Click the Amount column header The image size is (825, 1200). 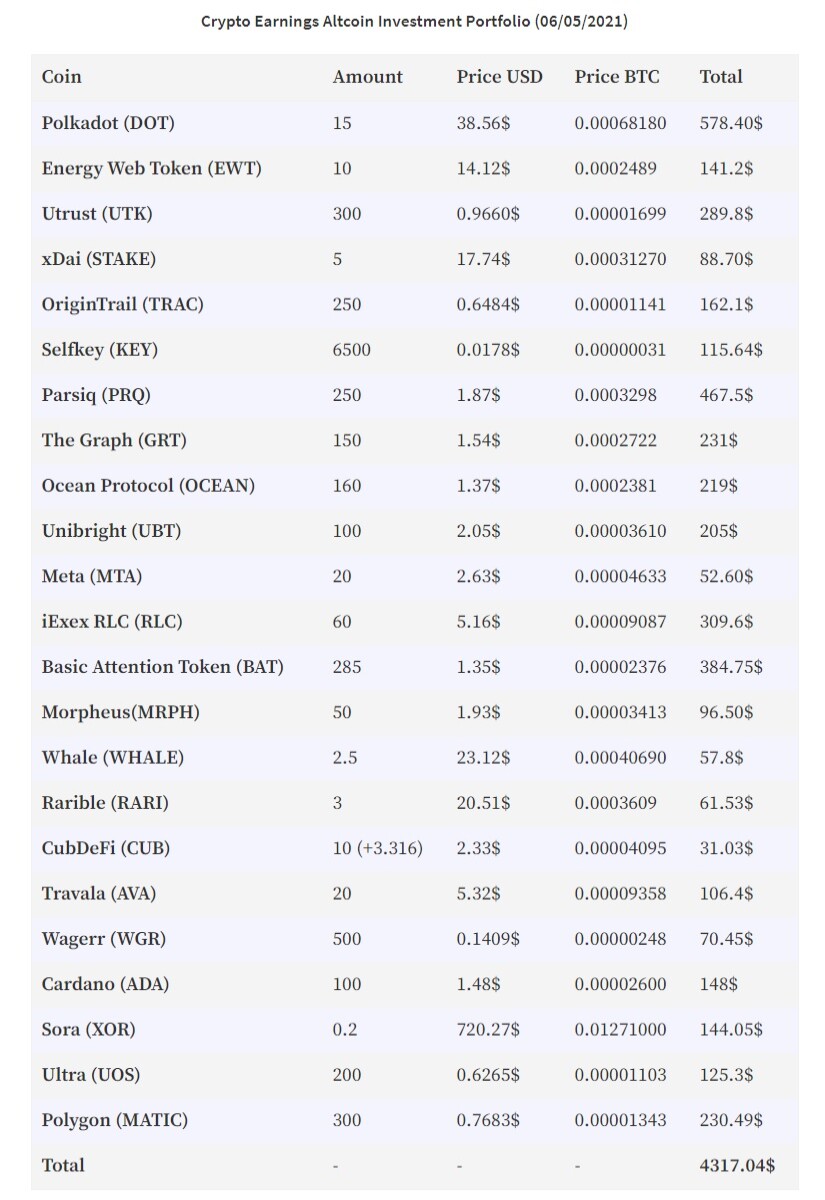click(x=368, y=77)
